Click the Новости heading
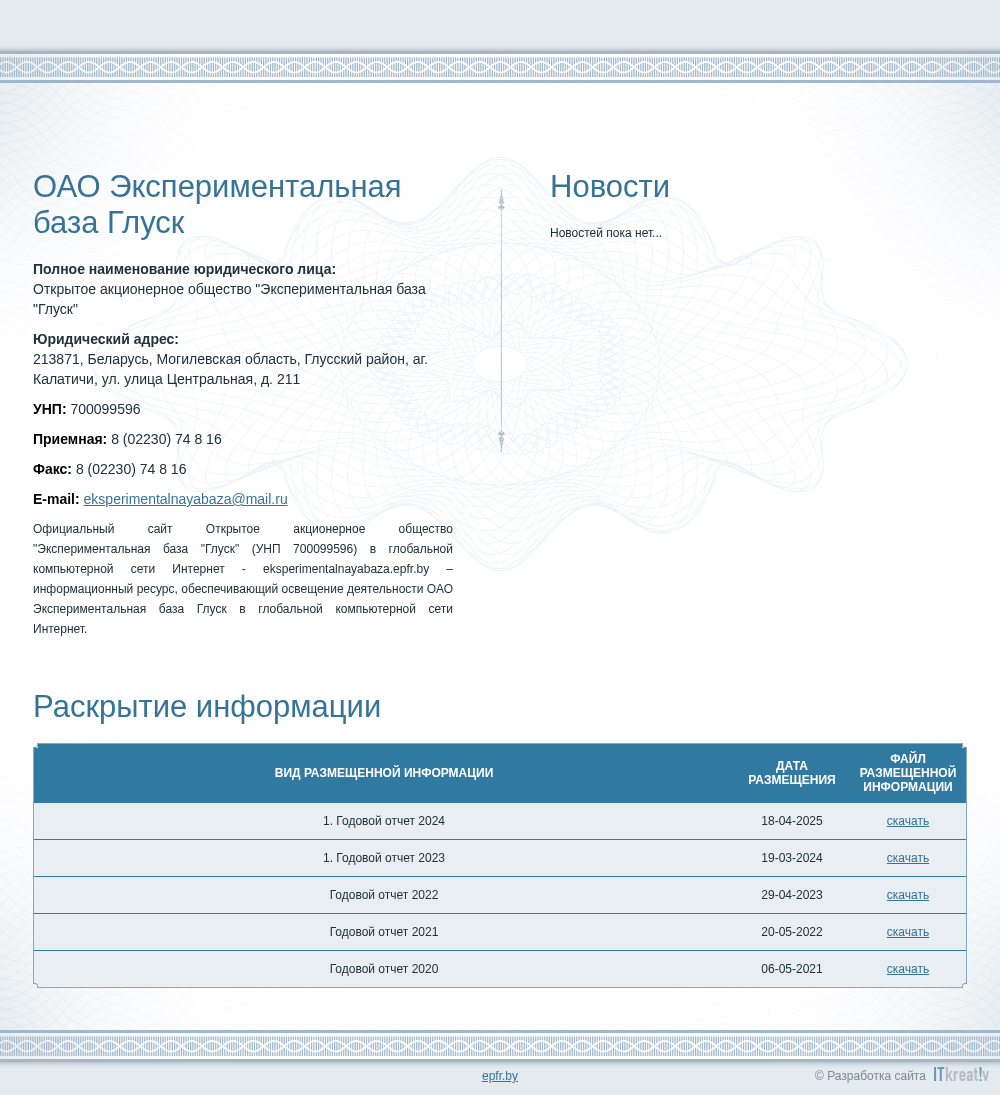Viewport: 1000px width, 1095px height. pyautogui.click(x=610, y=186)
